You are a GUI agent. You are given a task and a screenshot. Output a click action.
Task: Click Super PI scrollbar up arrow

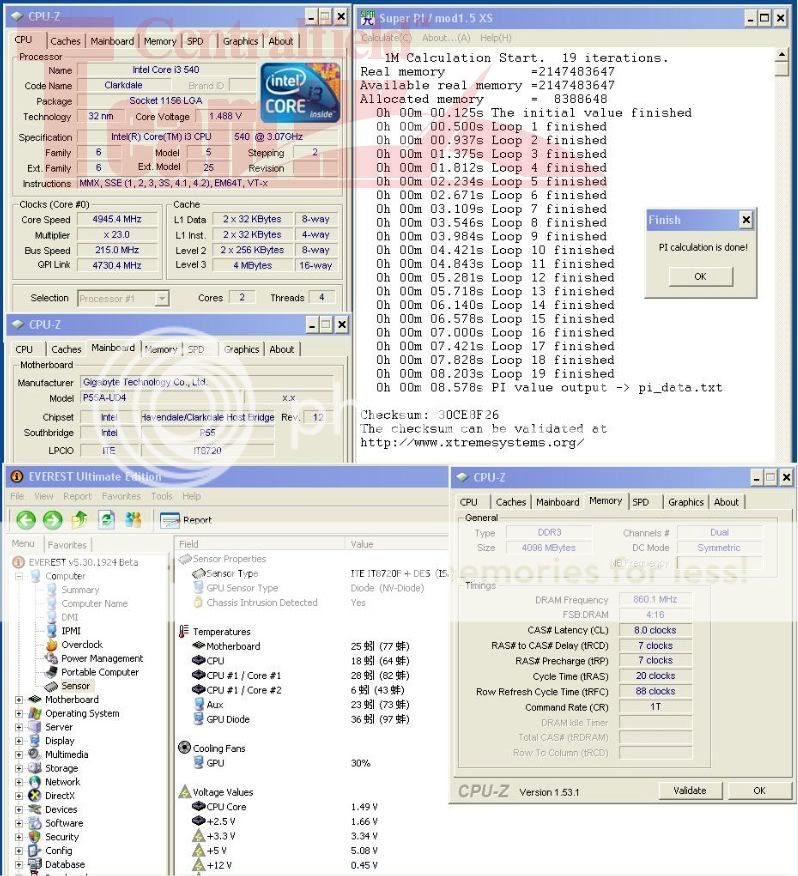782,55
